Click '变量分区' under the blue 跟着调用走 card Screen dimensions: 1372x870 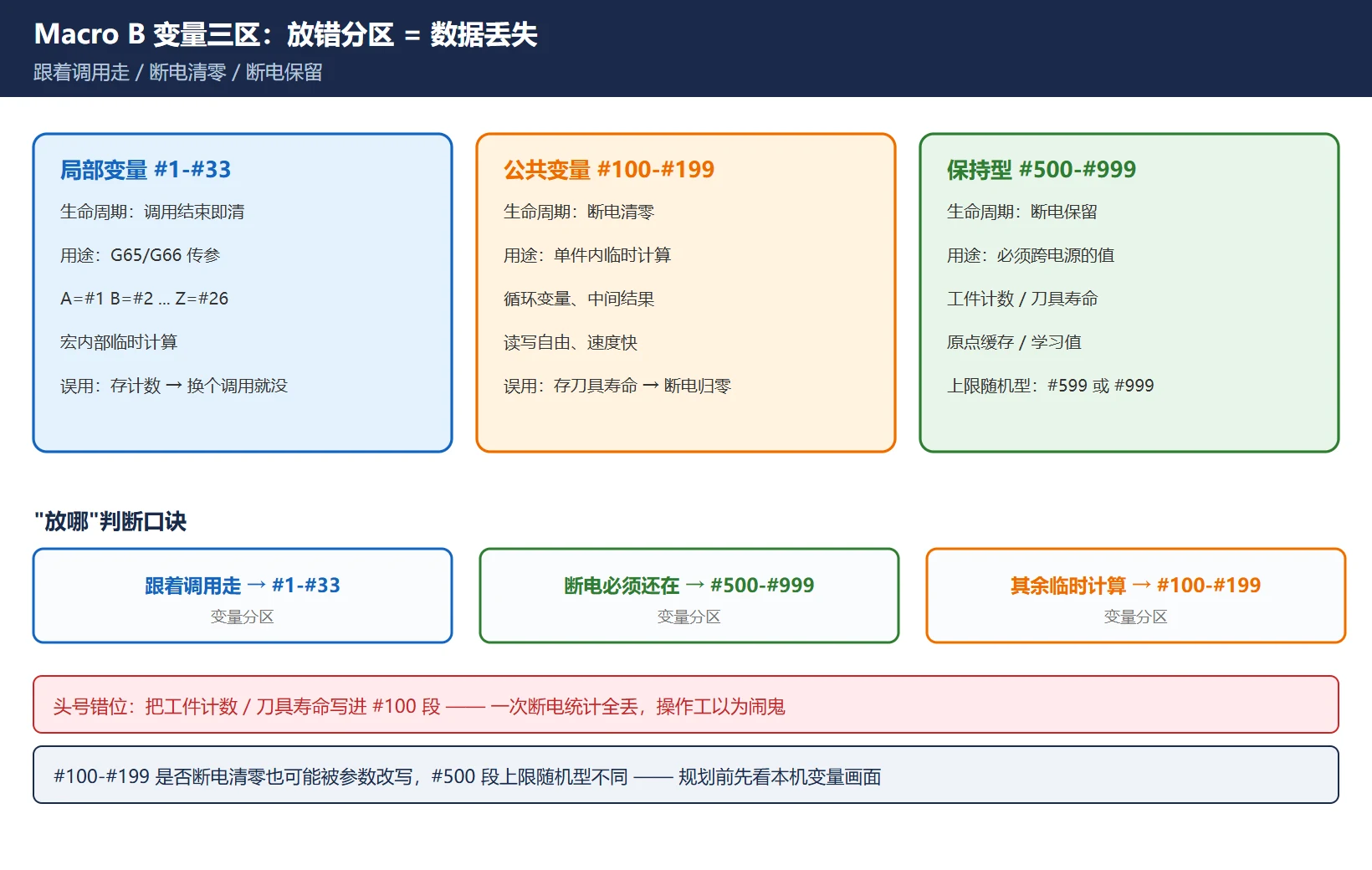243,617
